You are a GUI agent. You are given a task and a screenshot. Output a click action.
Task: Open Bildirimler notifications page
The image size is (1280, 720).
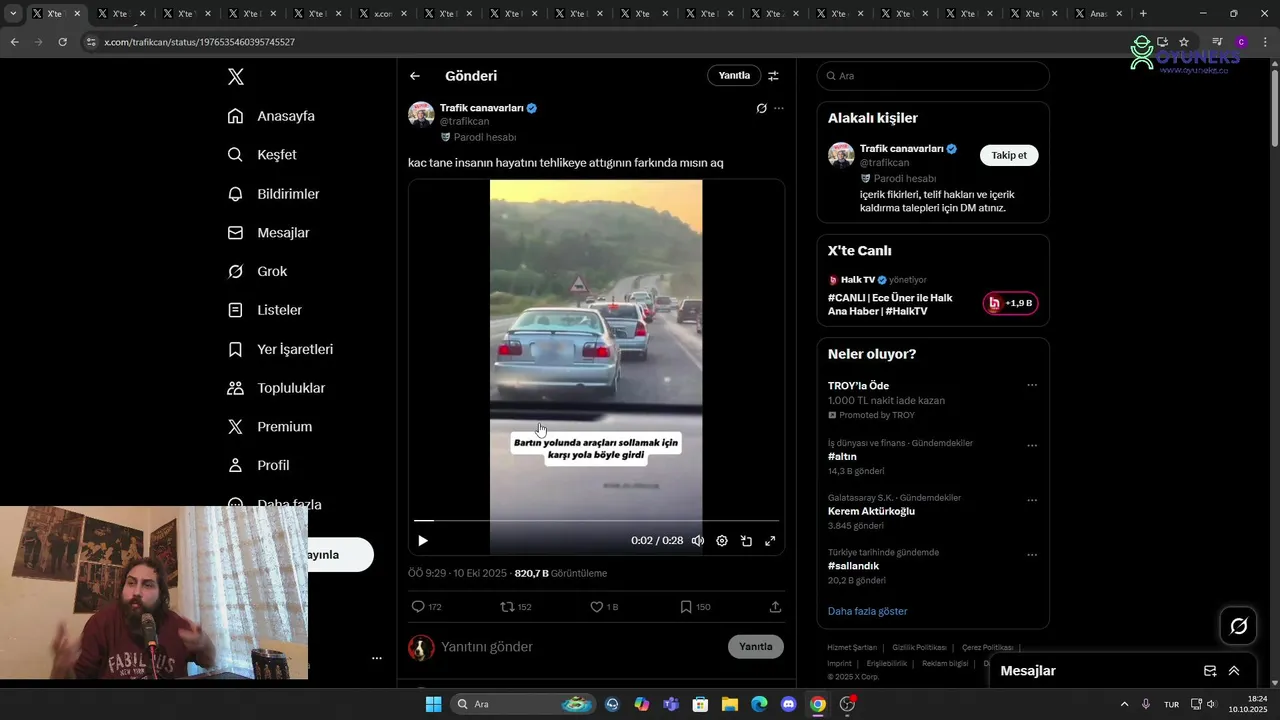pyautogui.click(x=273, y=194)
